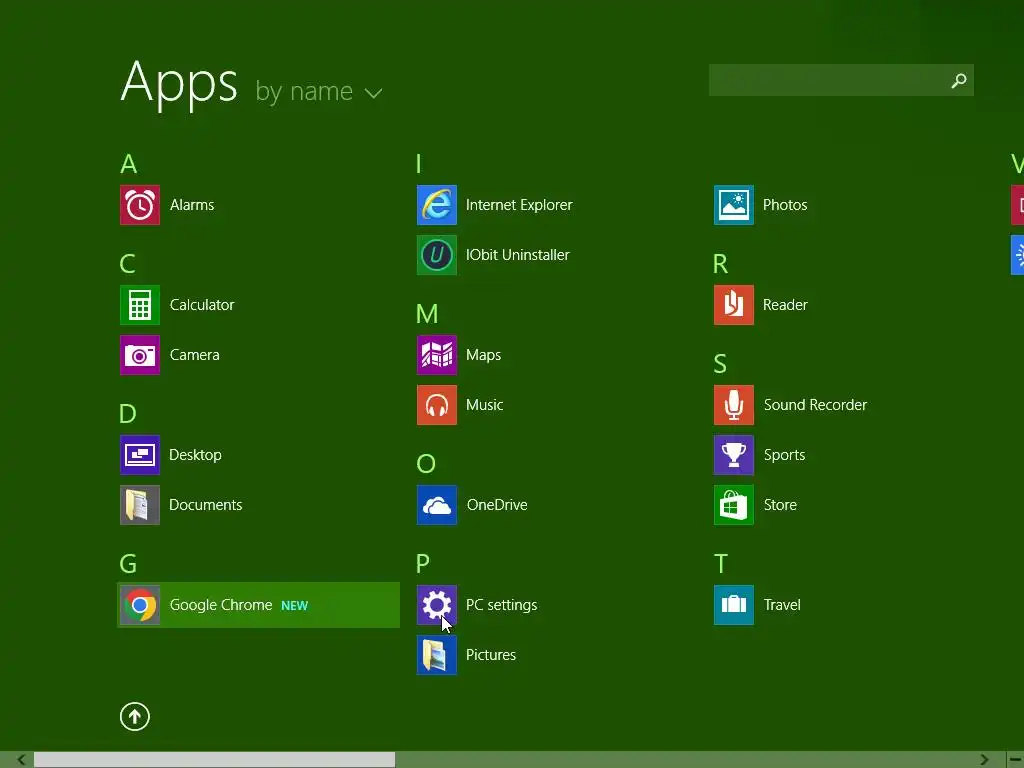Launch the Photos app icon

click(x=734, y=205)
